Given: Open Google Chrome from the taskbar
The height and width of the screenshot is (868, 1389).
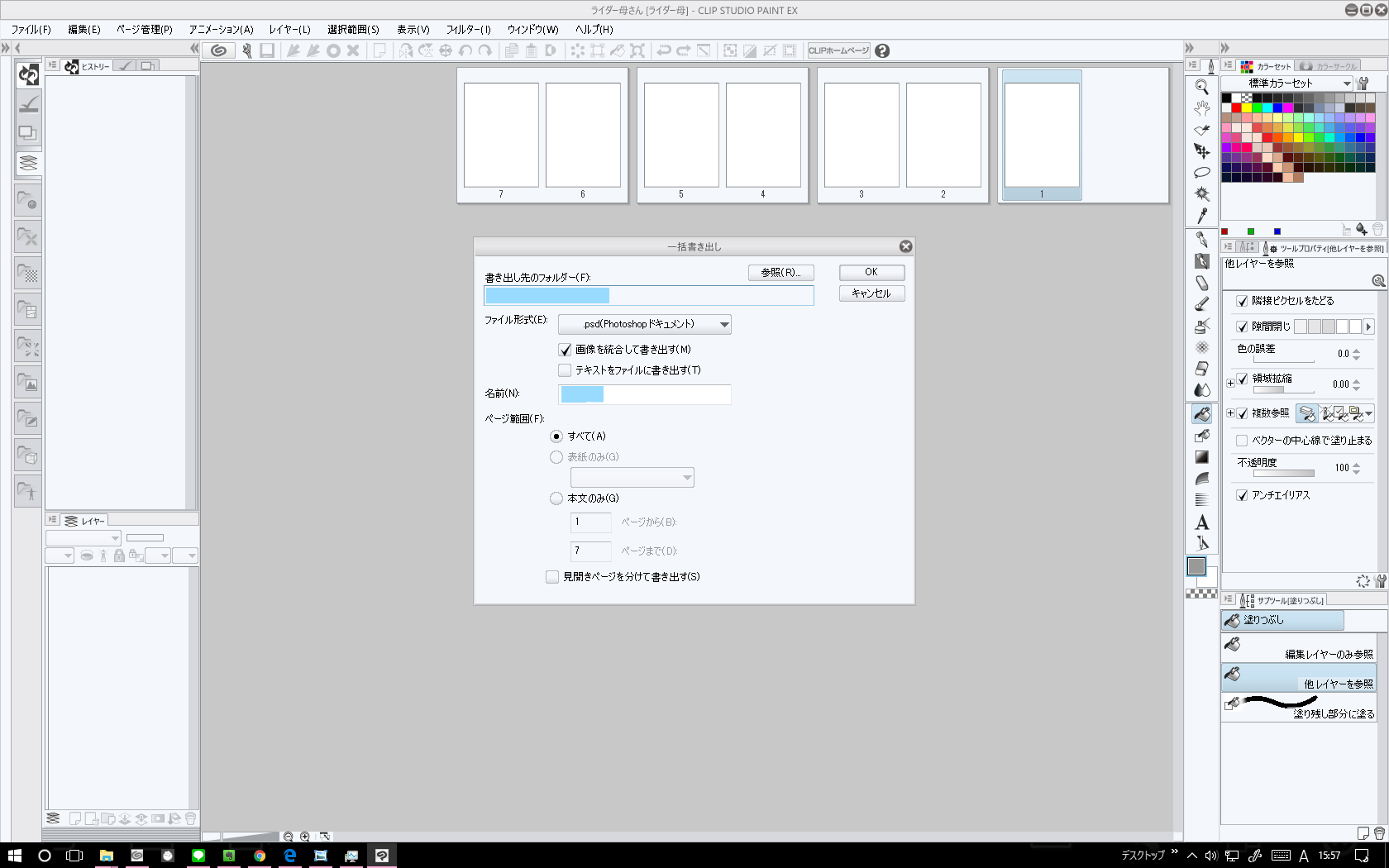Looking at the screenshot, I should (260, 856).
